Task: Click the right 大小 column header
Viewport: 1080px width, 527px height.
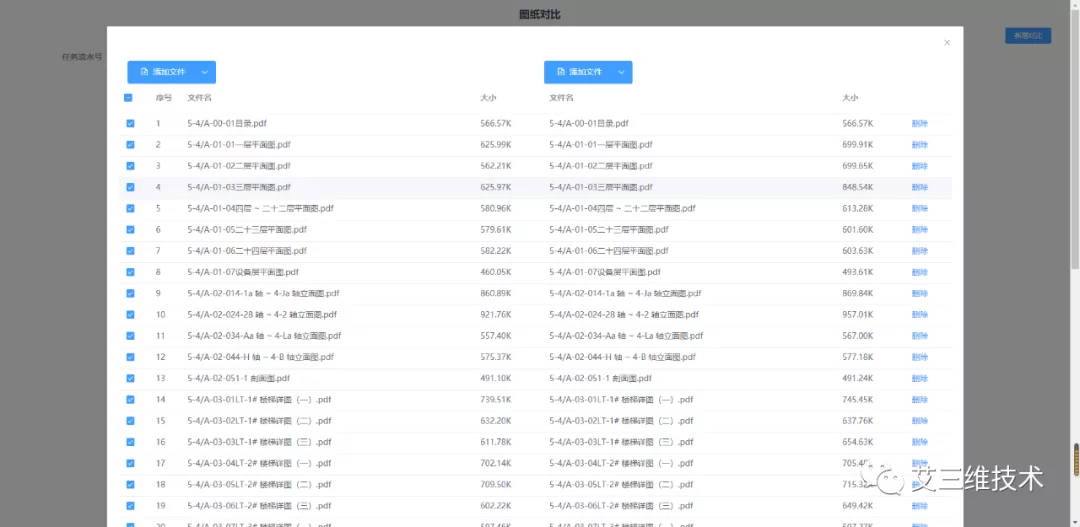Action: 851,98
